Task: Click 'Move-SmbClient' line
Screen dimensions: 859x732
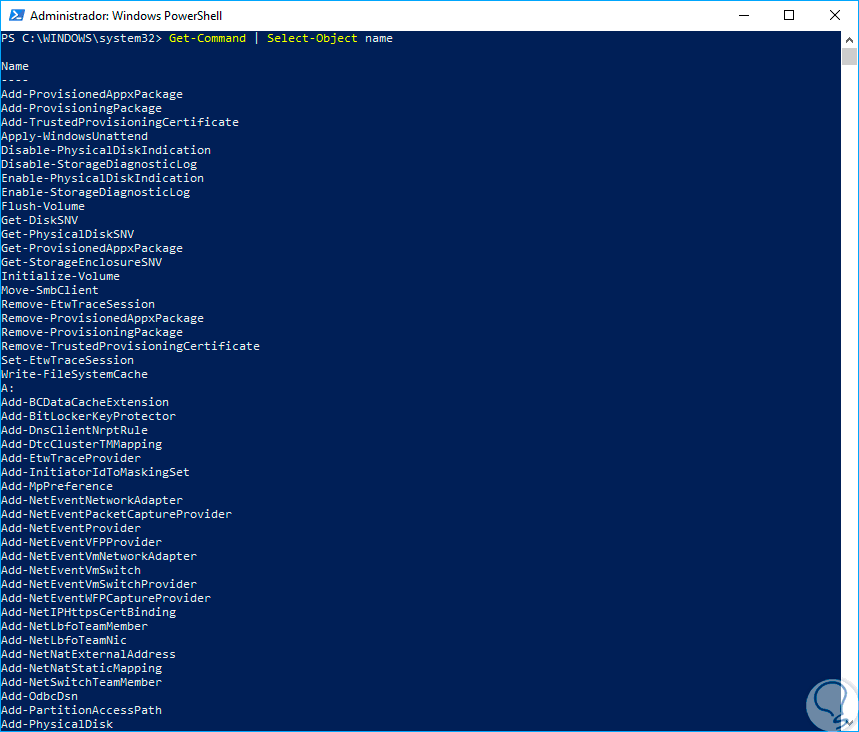Action: tap(50, 290)
